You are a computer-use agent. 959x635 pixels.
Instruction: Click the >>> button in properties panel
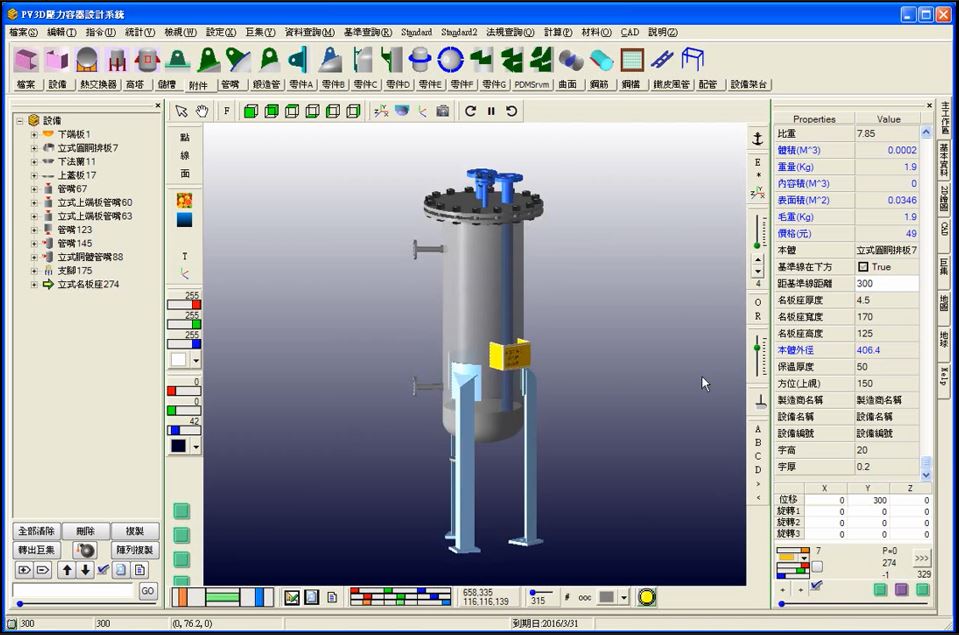tap(922, 558)
